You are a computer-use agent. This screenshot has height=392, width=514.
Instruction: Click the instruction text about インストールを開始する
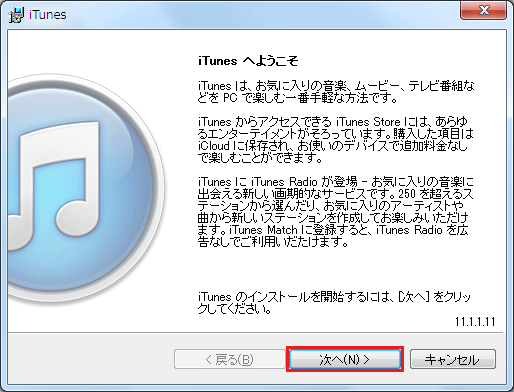(x=334, y=303)
